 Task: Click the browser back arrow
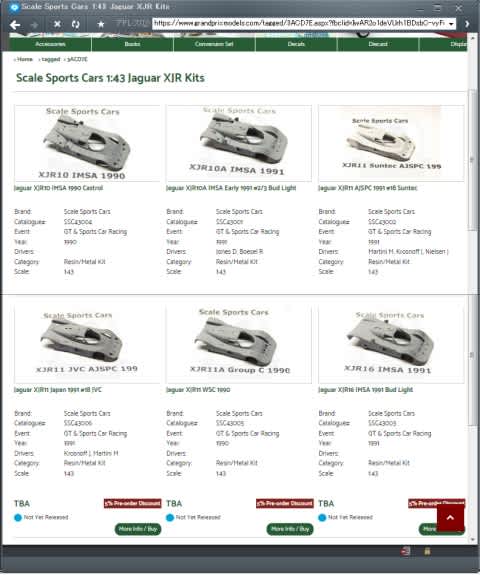15,25
